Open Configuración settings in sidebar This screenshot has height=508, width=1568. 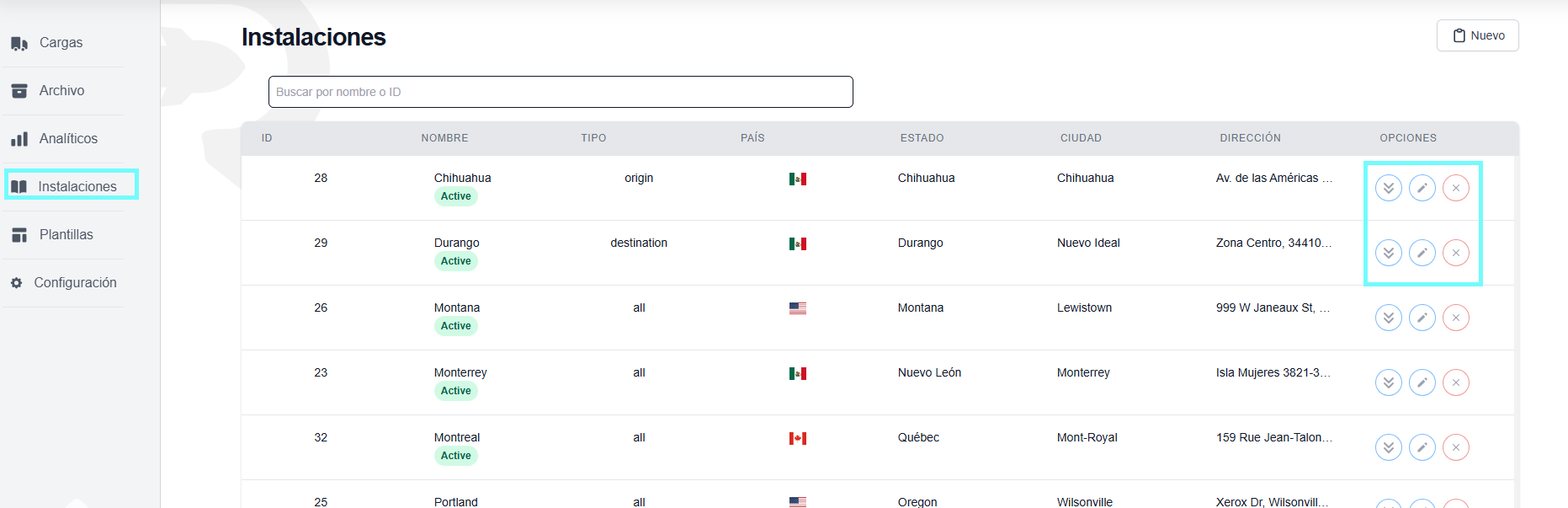[74, 283]
